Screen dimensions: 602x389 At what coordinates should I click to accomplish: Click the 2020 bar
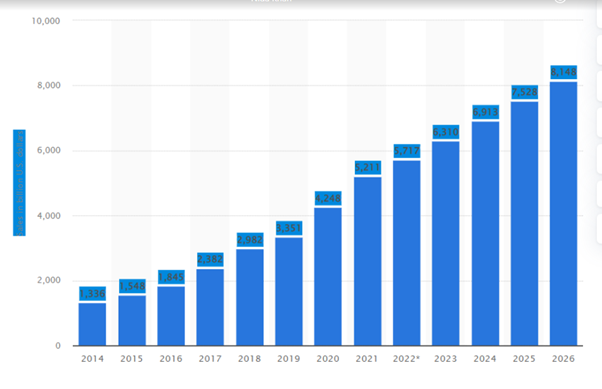(328, 276)
